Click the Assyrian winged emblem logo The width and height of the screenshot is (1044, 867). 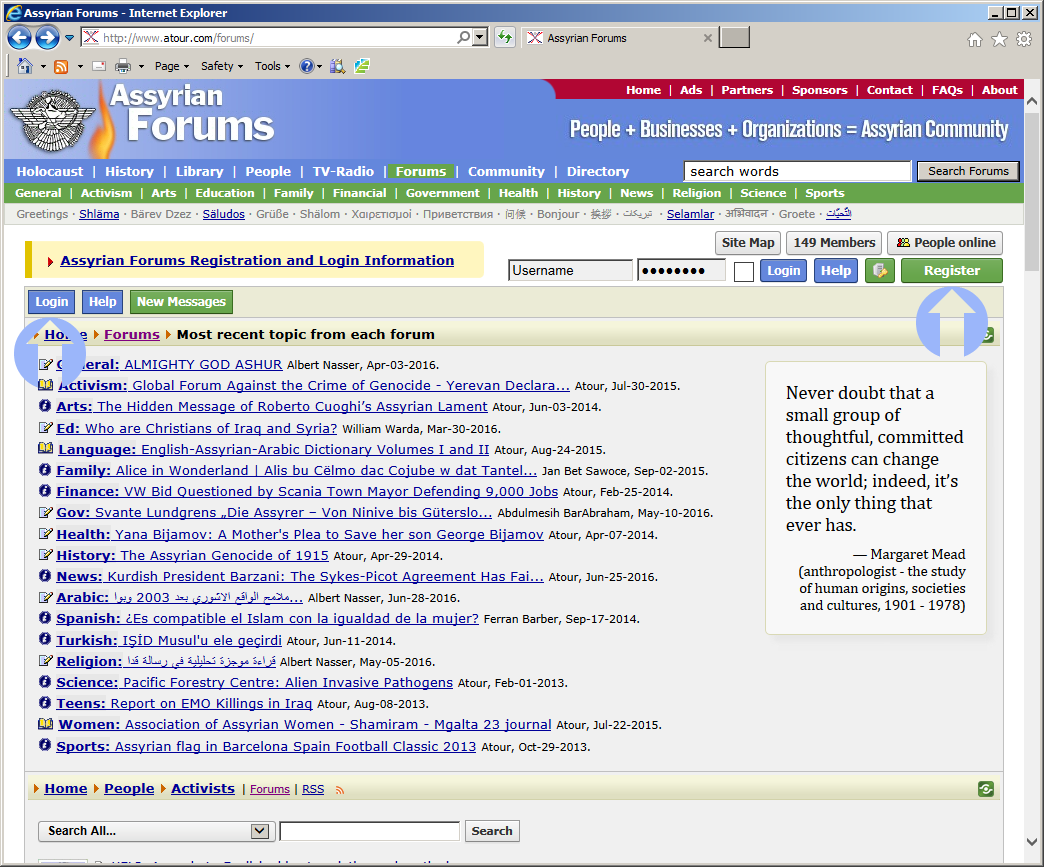pyautogui.click(x=53, y=120)
